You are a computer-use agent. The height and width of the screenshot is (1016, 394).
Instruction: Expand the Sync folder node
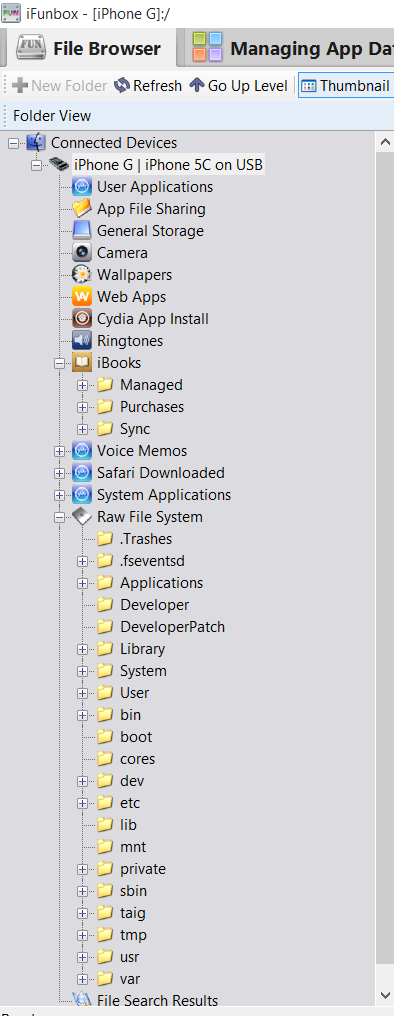[x=82, y=430]
